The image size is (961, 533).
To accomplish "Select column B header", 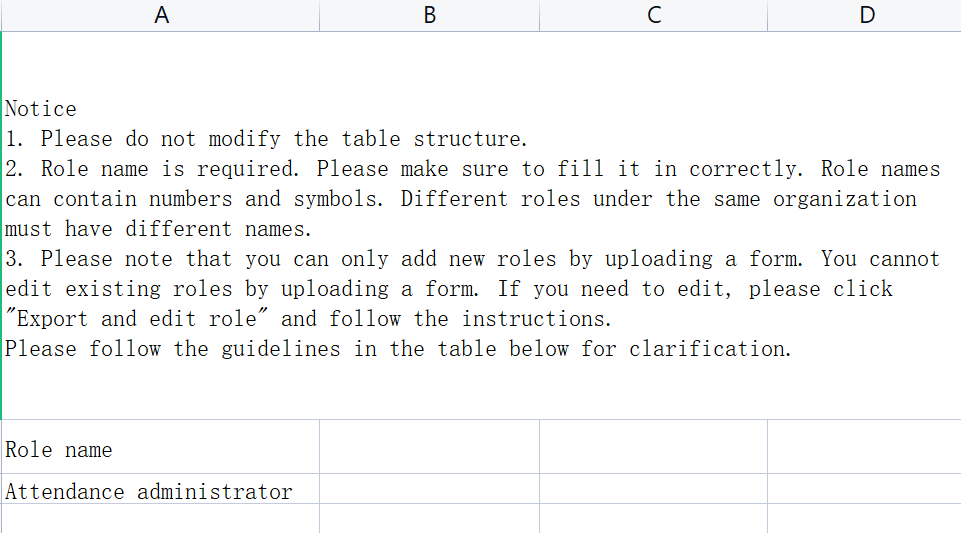I will pyautogui.click(x=429, y=15).
